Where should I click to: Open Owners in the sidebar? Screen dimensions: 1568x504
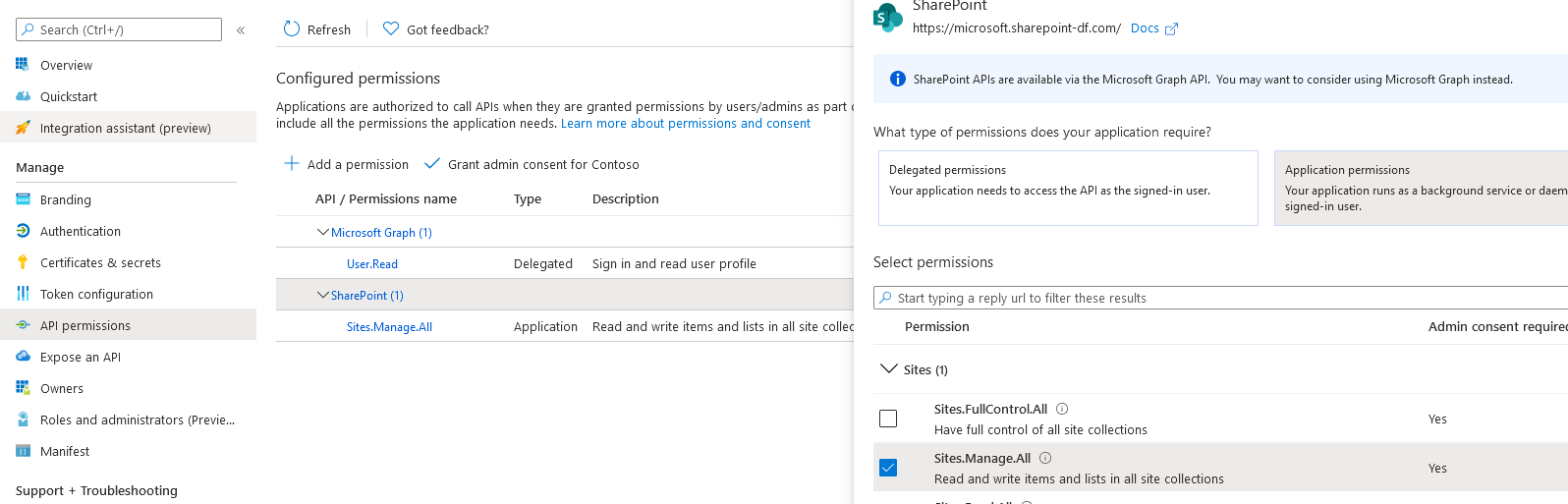pyautogui.click(x=62, y=388)
